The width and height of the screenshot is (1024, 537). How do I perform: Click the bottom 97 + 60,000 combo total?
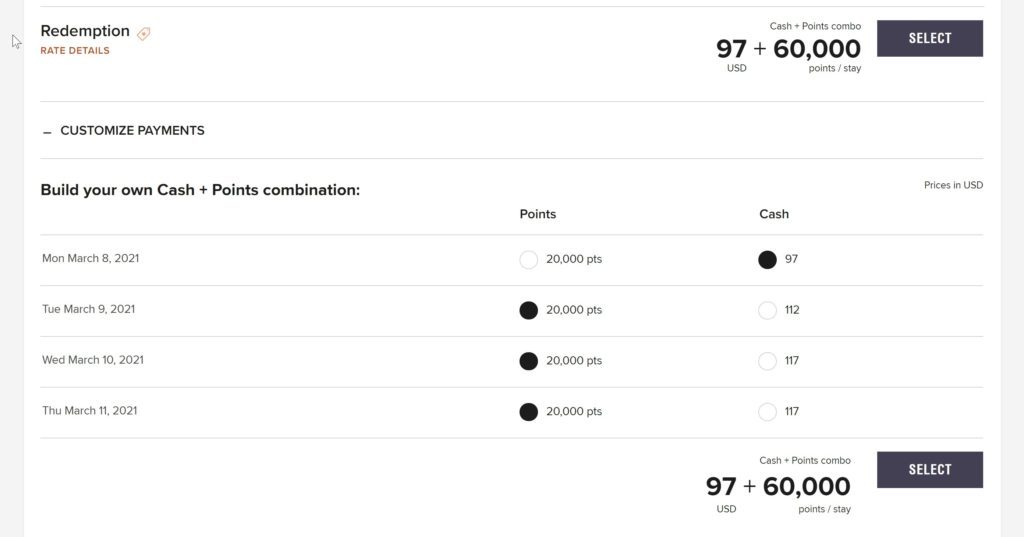coord(778,487)
